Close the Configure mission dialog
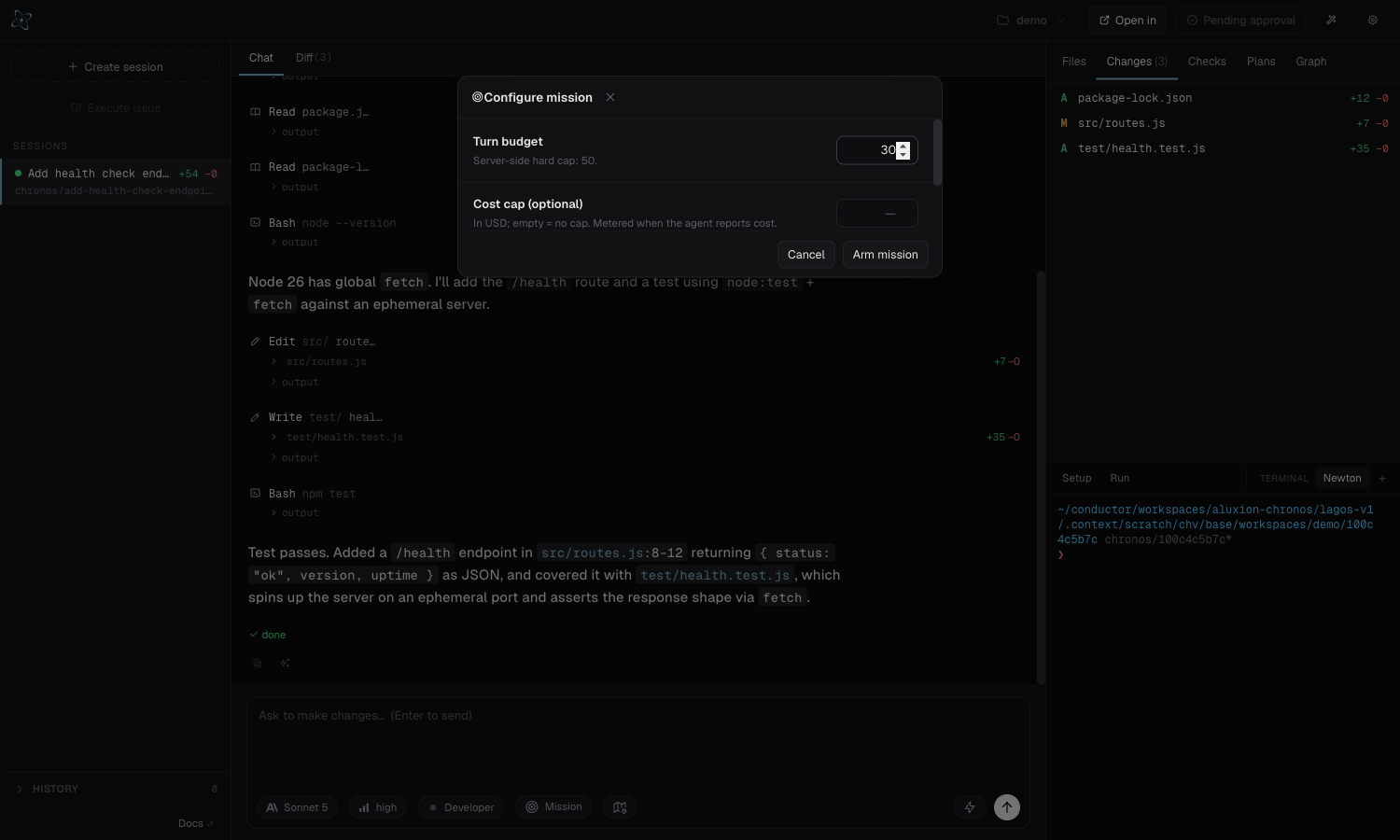 pos(610,97)
